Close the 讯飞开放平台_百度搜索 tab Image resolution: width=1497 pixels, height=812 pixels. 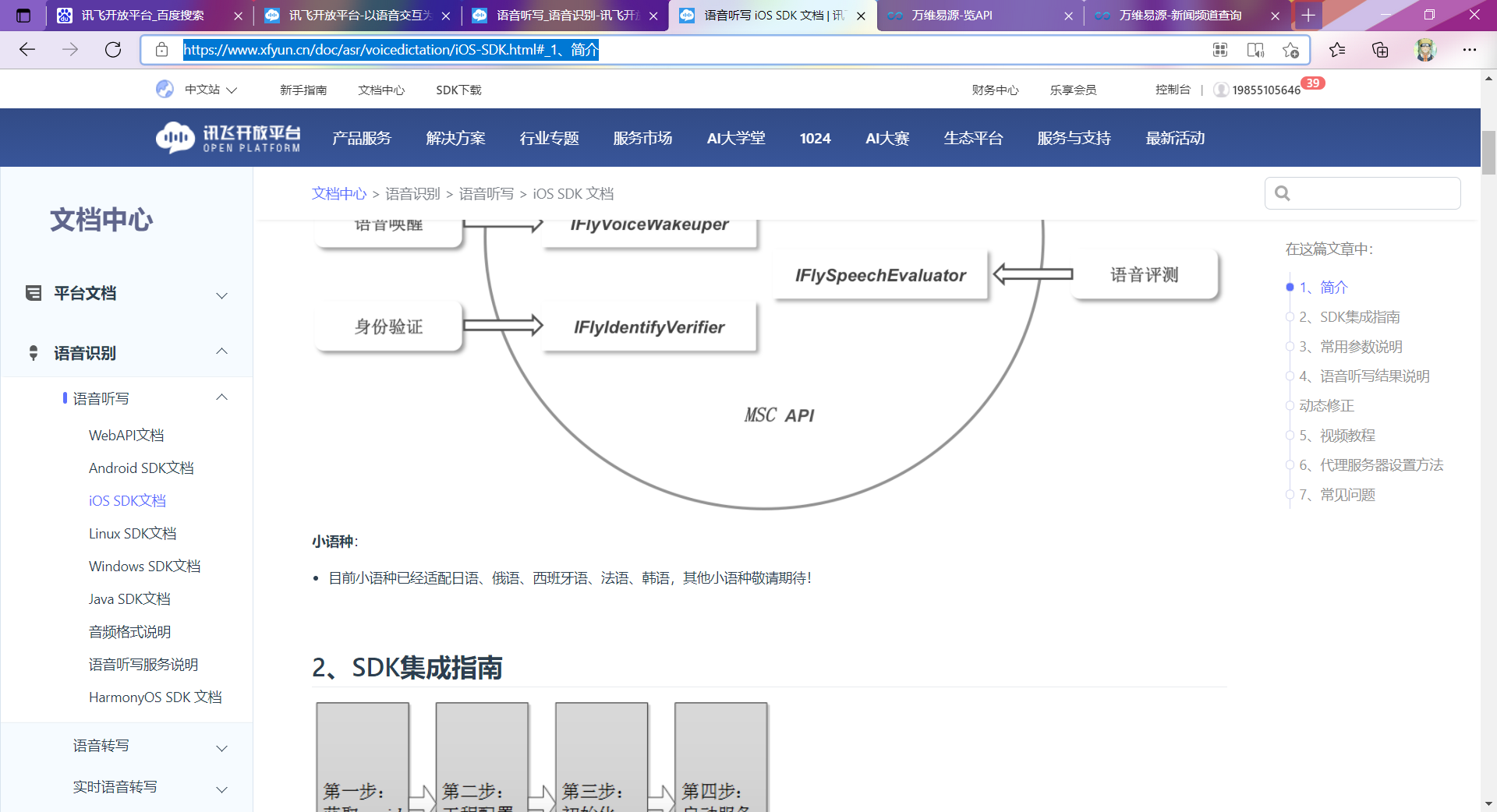(x=238, y=16)
